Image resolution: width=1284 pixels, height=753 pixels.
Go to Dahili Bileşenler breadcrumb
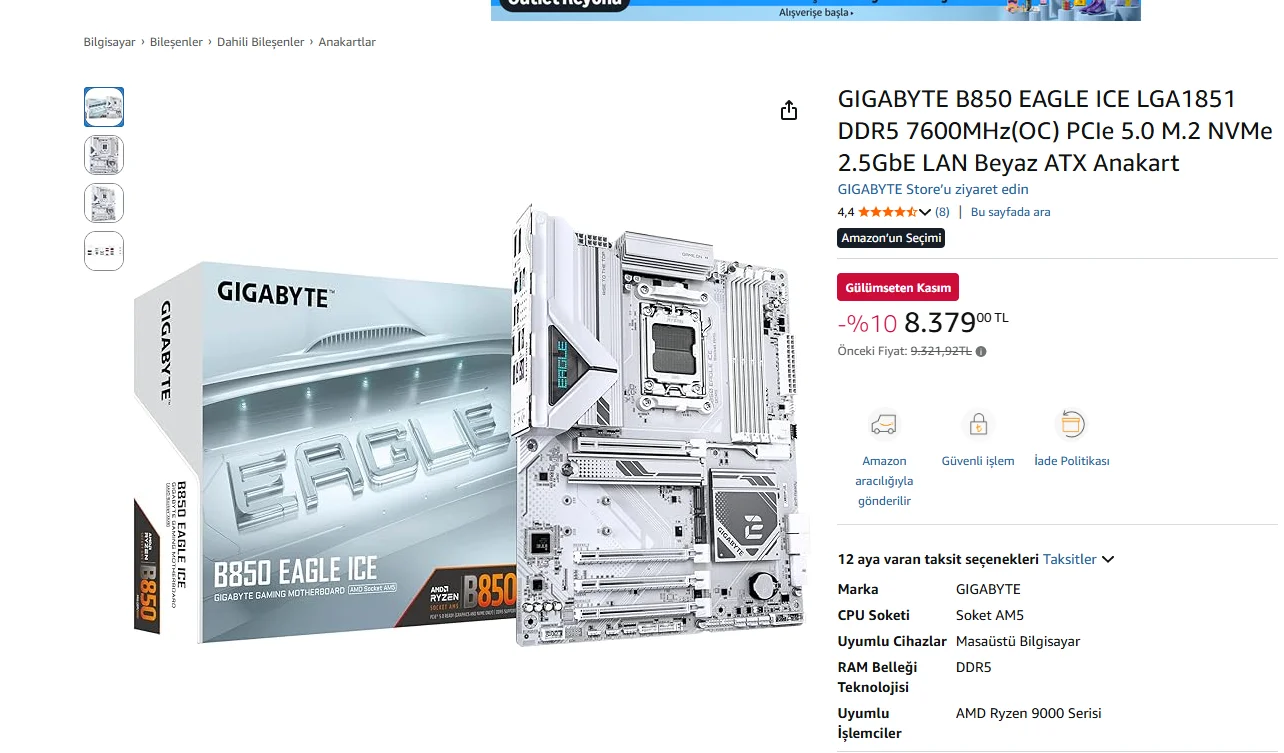point(260,42)
